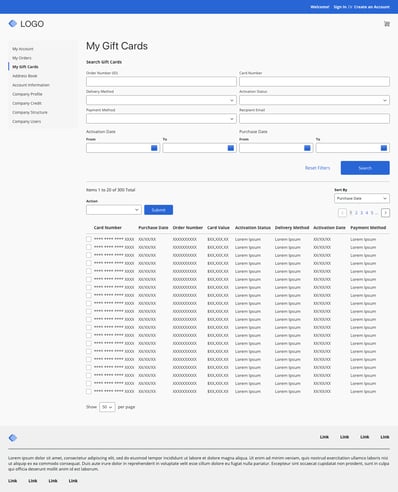Focus the Order Number (ID) input field
This screenshot has height=492, width=398.
[161, 82]
